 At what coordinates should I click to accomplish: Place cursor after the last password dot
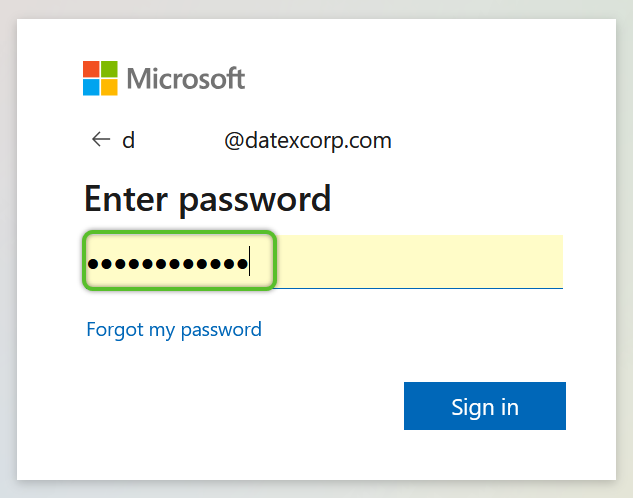pos(250,262)
